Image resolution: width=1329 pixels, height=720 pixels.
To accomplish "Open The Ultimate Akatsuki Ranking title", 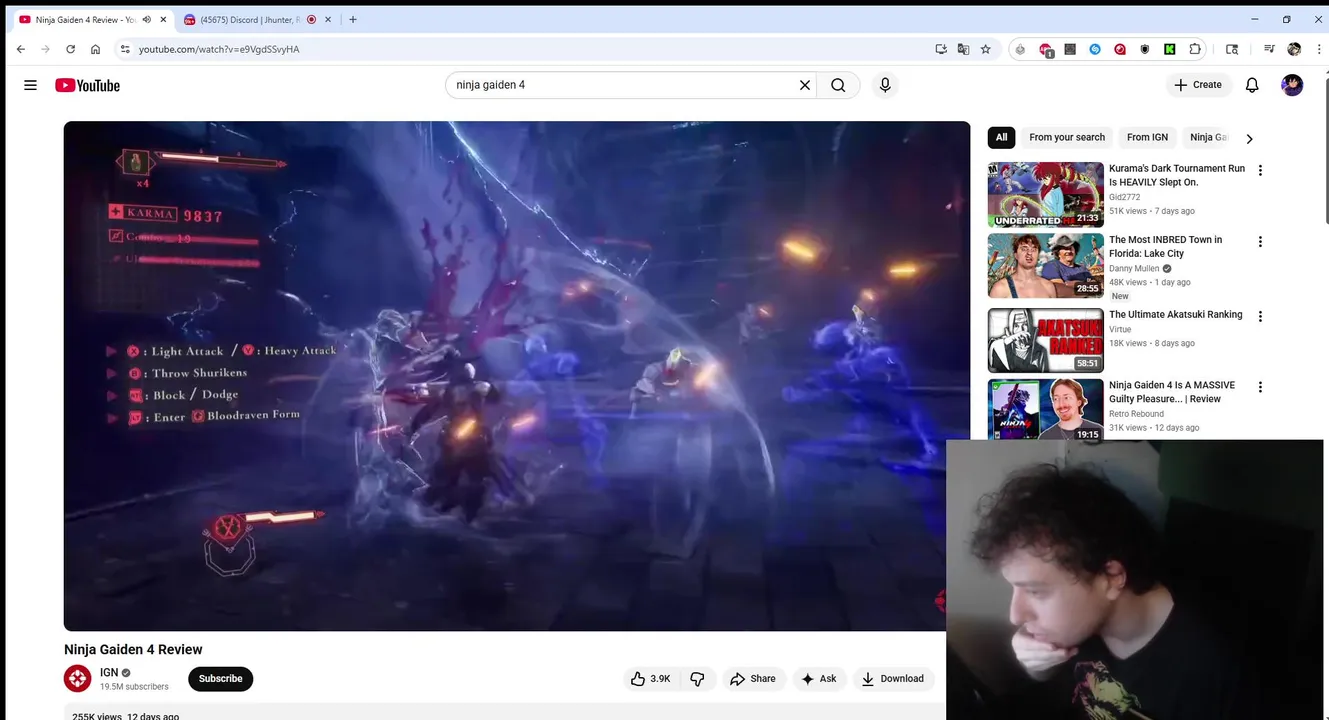I will tap(1175, 314).
